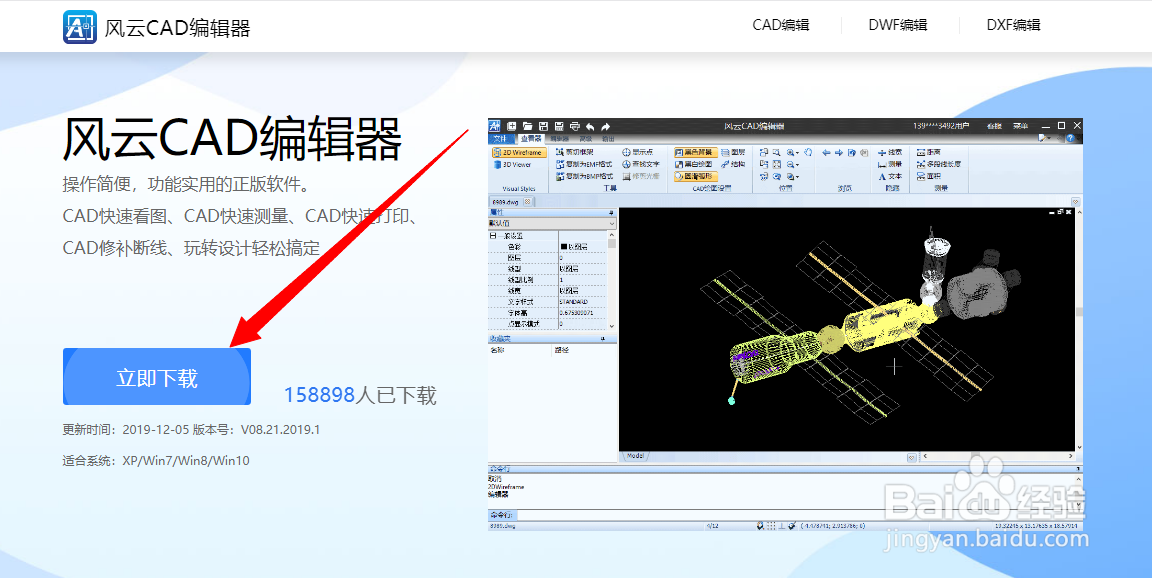
Task: Click the Redo arrow icon
Action: [x=605, y=126]
